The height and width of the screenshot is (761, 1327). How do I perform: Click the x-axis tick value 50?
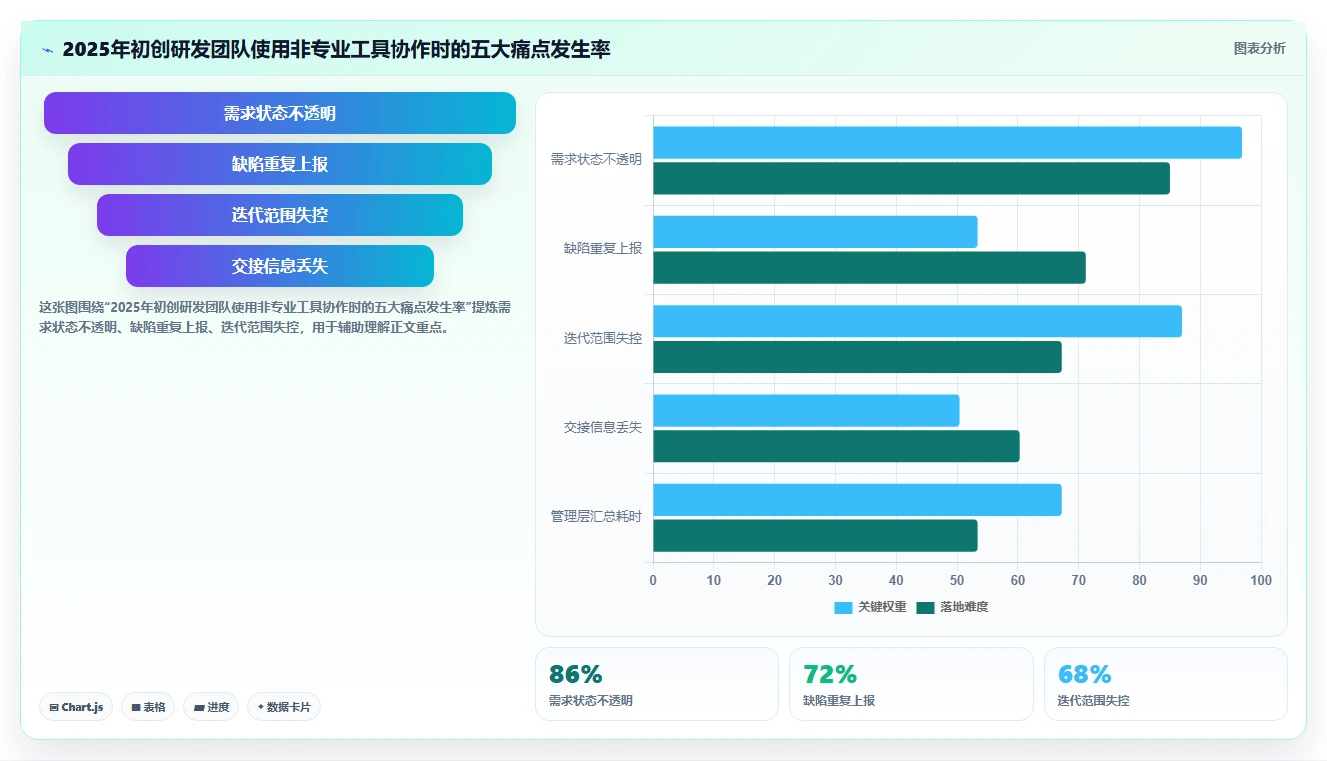(x=957, y=580)
